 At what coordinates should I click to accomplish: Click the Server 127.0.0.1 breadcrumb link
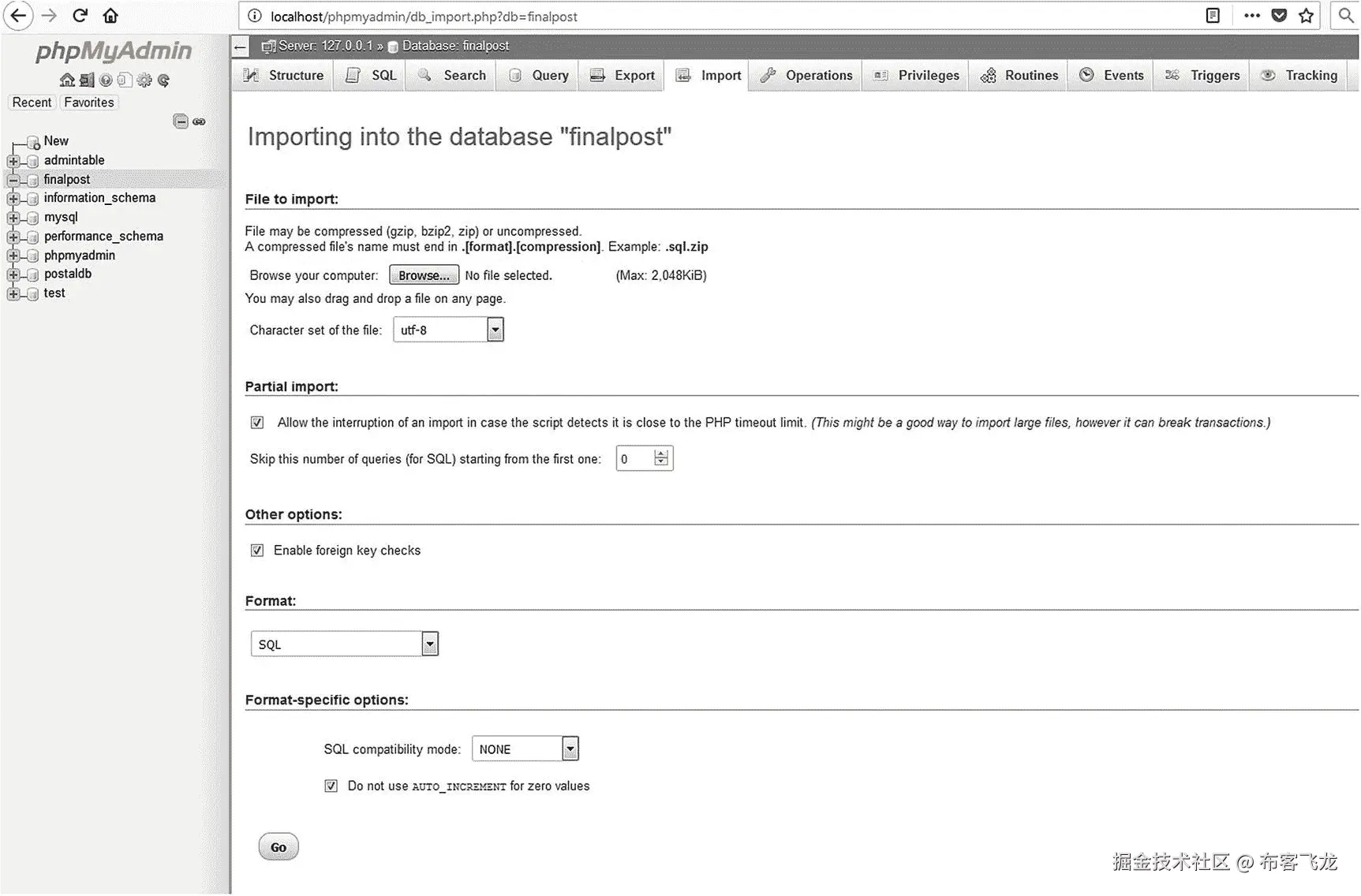(325, 47)
